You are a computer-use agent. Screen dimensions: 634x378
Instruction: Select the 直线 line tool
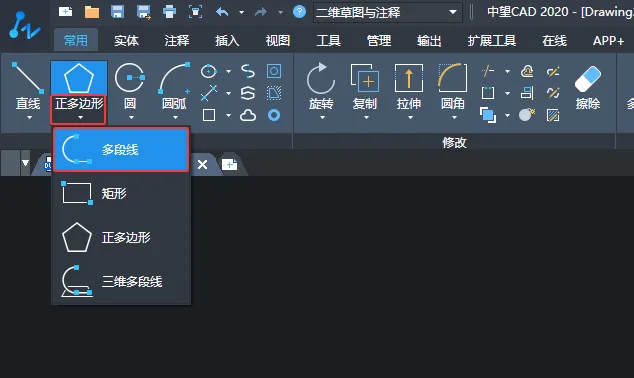click(x=27, y=86)
